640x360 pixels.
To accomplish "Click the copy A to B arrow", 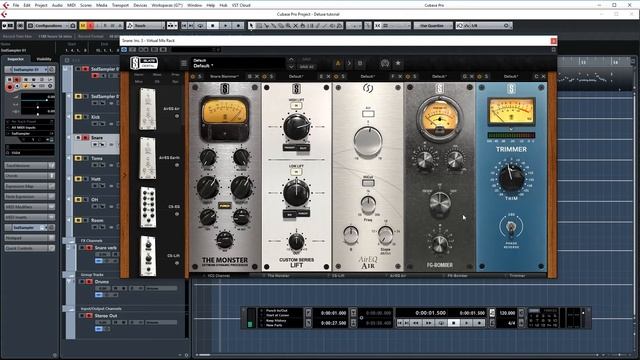I will click(349, 63).
